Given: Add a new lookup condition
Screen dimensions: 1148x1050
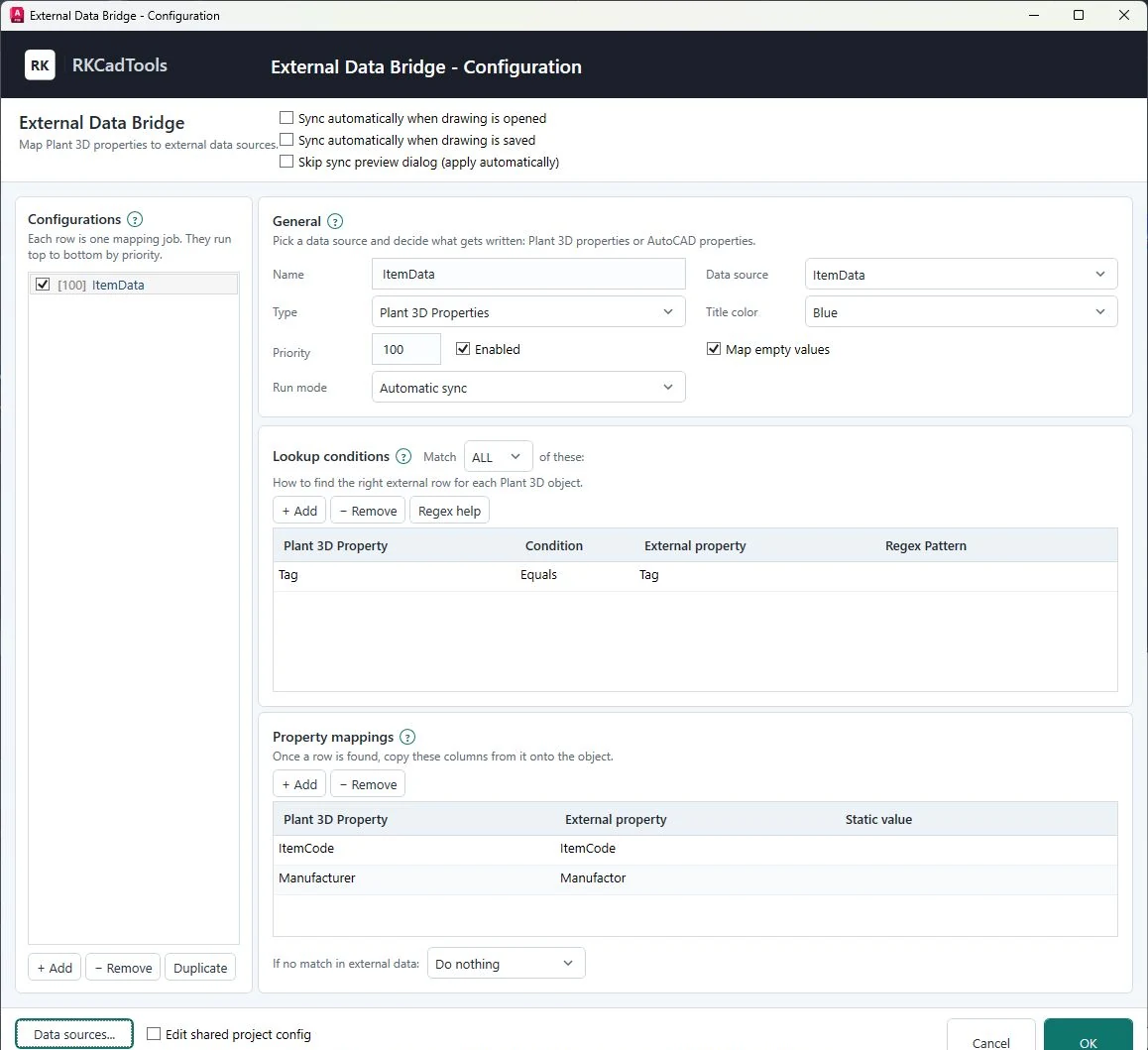Looking at the screenshot, I should point(299,511).
